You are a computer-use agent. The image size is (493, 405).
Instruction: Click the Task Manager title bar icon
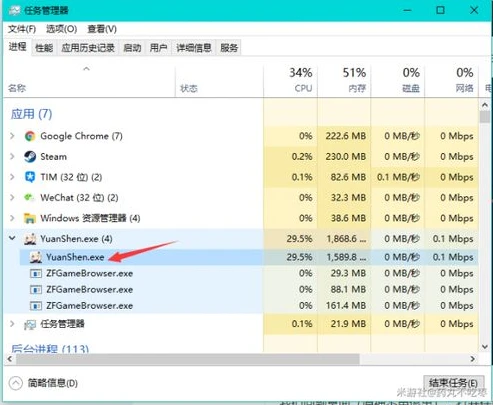(15, 11)
